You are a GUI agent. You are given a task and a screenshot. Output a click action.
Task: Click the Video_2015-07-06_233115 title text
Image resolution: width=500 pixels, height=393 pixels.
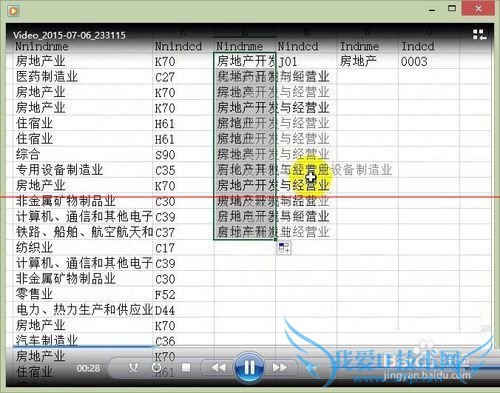[x=69, y=35]
